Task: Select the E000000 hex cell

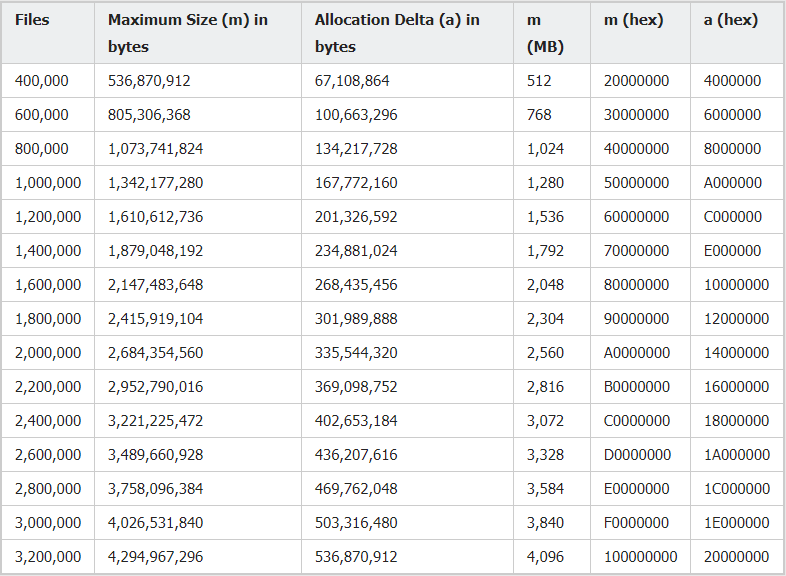Action: tap(732, 251)
